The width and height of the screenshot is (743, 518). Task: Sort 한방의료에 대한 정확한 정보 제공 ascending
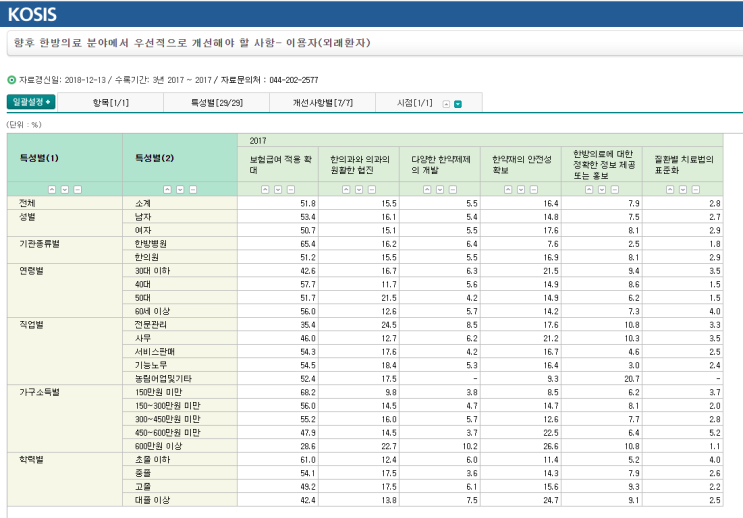[589, 190]
